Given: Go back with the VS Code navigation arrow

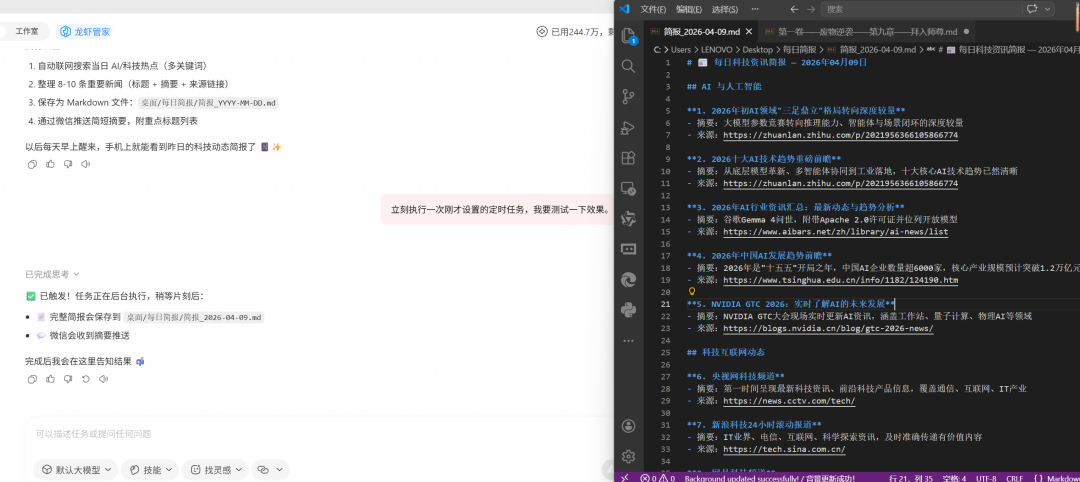Looking at the screenshot, I should (x=794, y=10).
